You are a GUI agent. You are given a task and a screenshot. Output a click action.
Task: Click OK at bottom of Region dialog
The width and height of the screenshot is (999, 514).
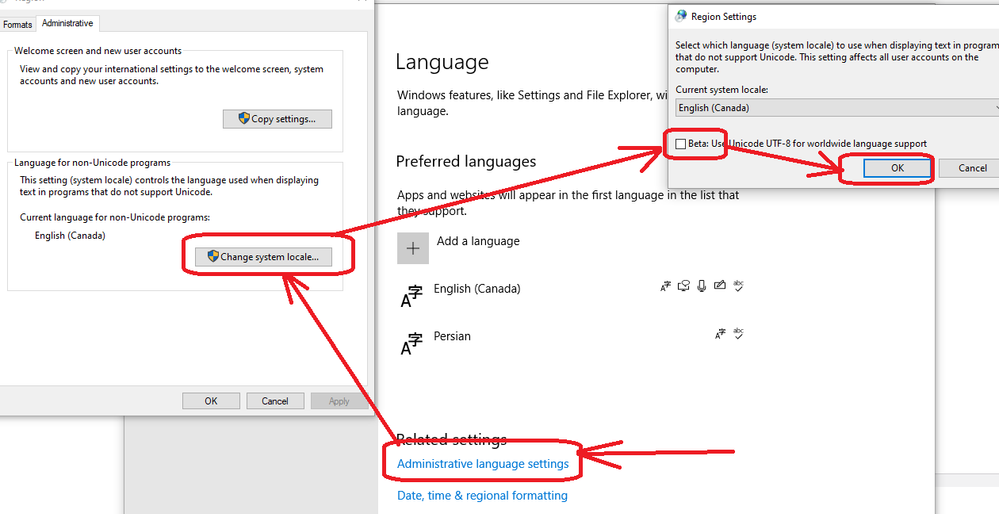coord(211,401)
